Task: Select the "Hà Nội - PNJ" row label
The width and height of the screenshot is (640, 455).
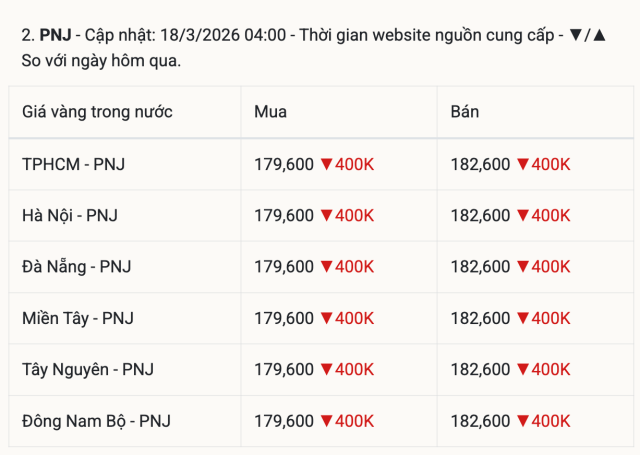Action: [70, 215]
